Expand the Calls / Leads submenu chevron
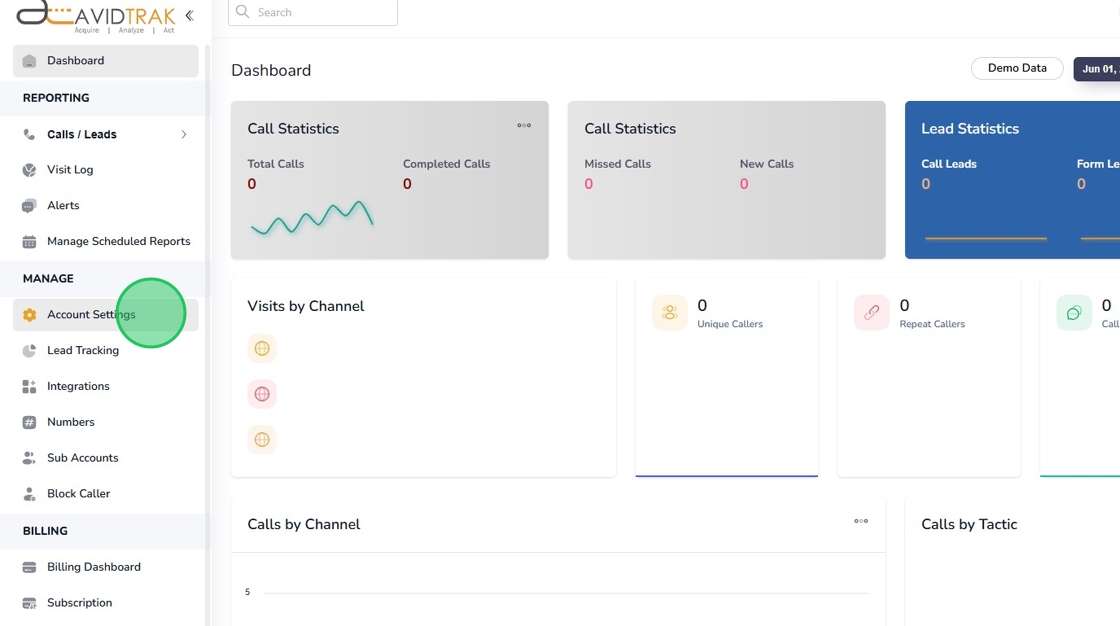The image size is (1120, 626). click(184, 135)
